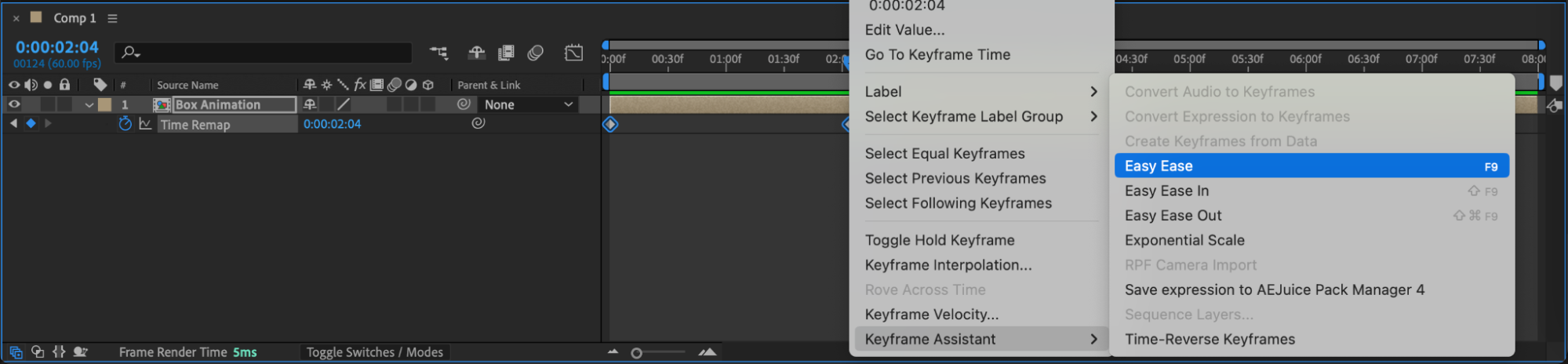Click the composition mini-flowchart icon
1568x364 pixels.
tap(438, 53)
